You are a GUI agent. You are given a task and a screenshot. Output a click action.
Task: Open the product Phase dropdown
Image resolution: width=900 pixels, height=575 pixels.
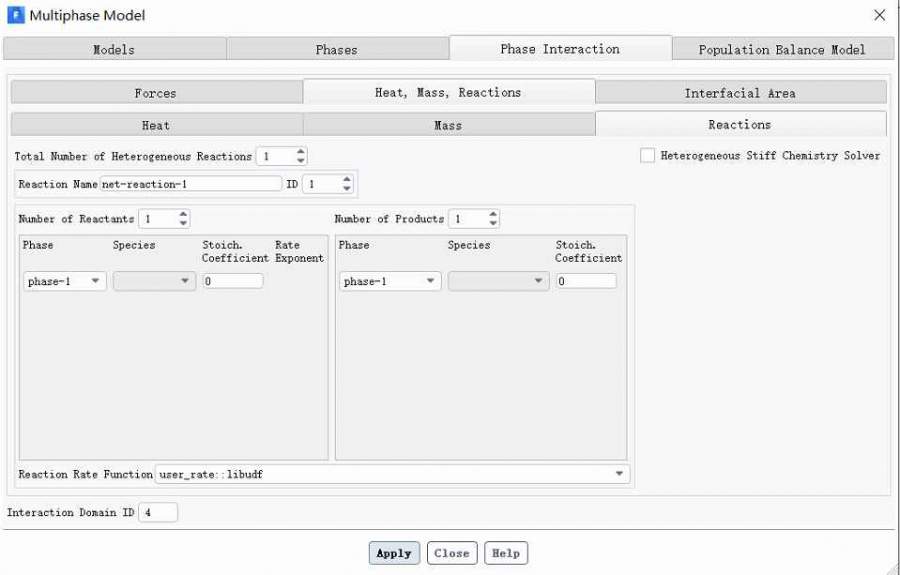point(390,281)
